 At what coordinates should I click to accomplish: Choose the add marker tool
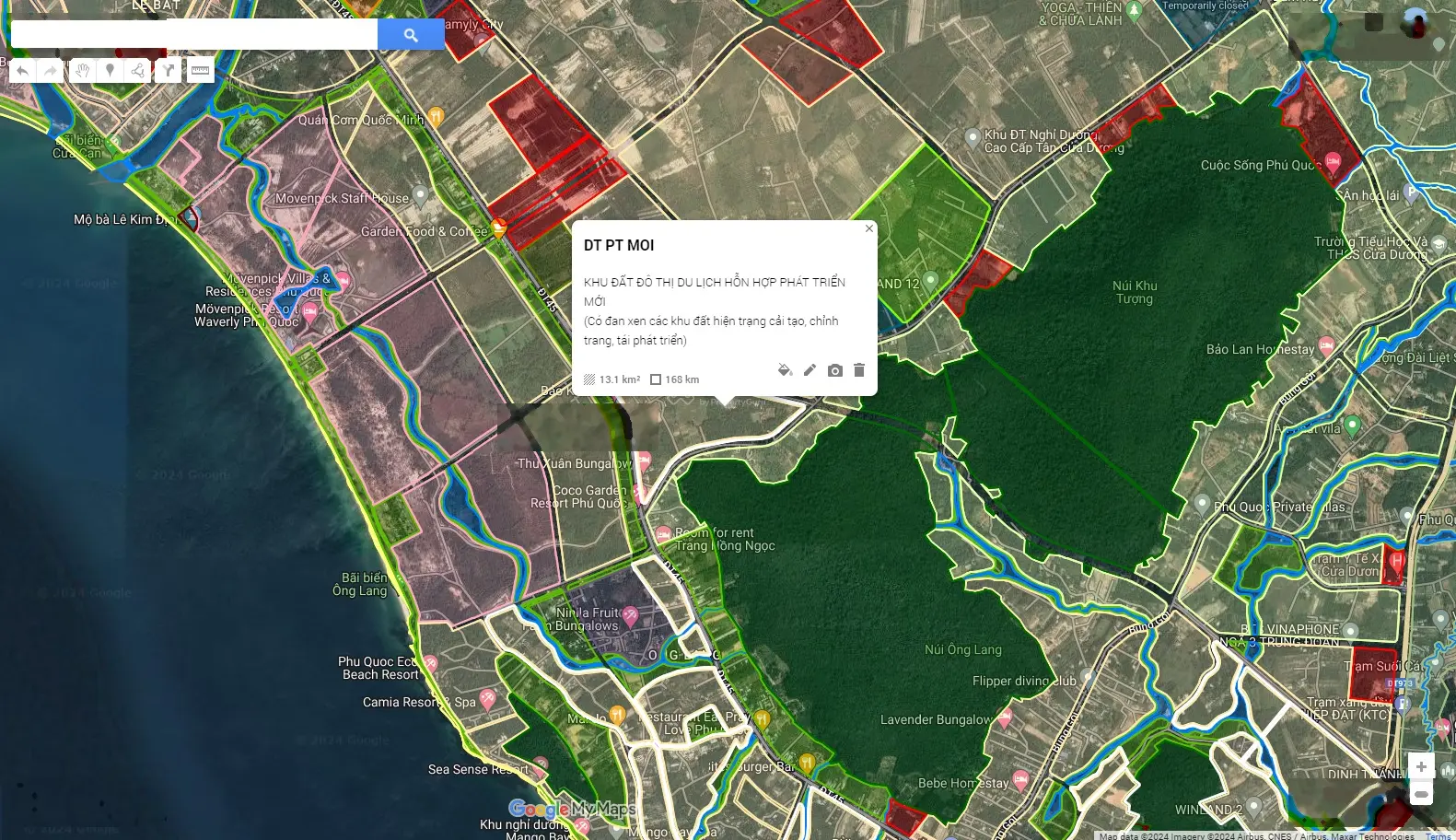click(110, 70)
